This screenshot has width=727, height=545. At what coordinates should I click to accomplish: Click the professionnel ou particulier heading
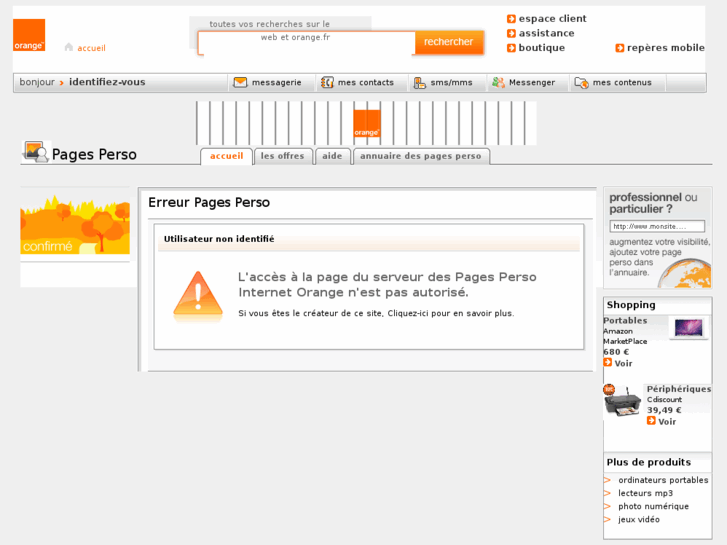pos(653,203)
